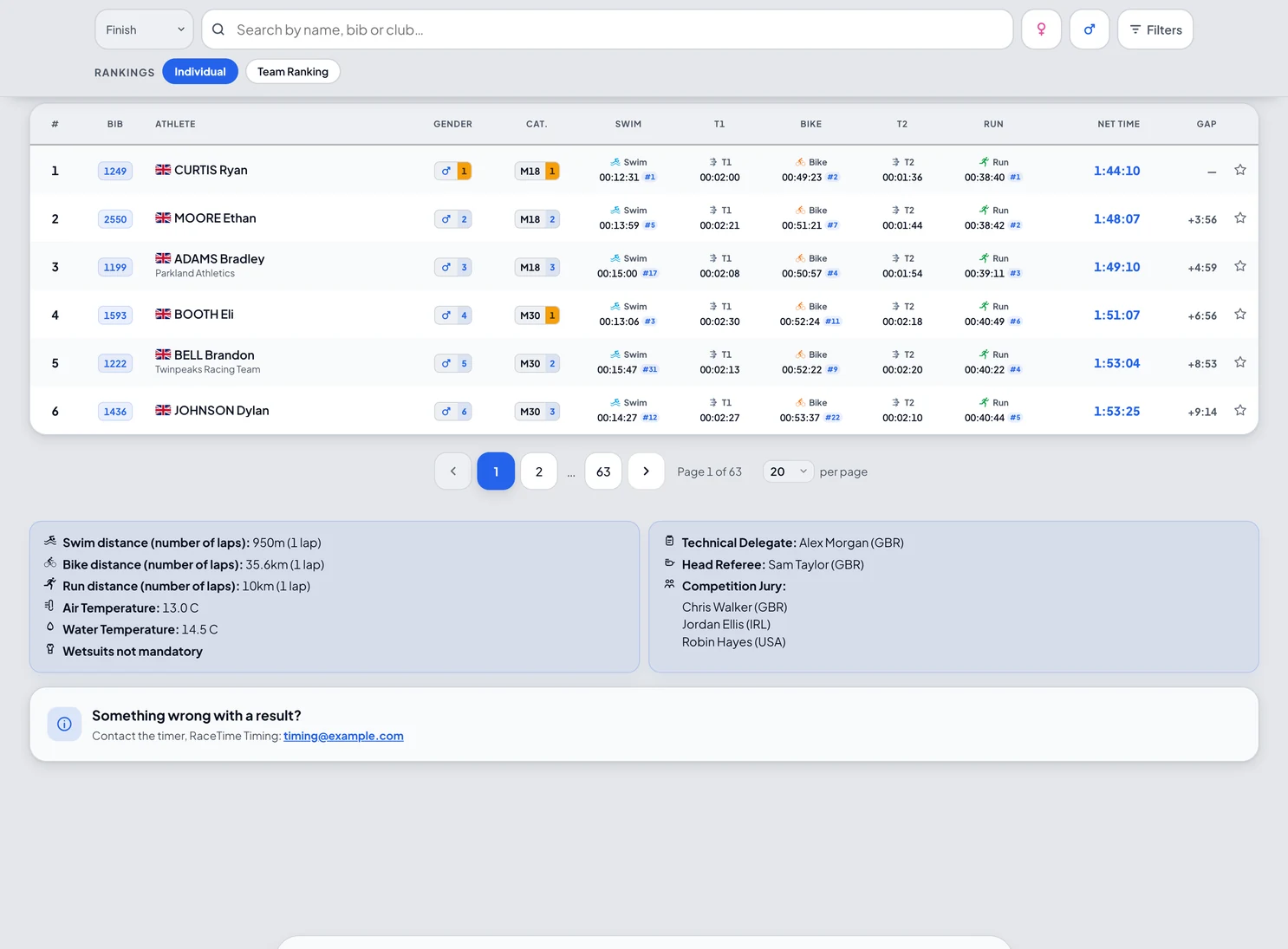
Task: Click bib number 1249 badge
Action: click(115, 171)
